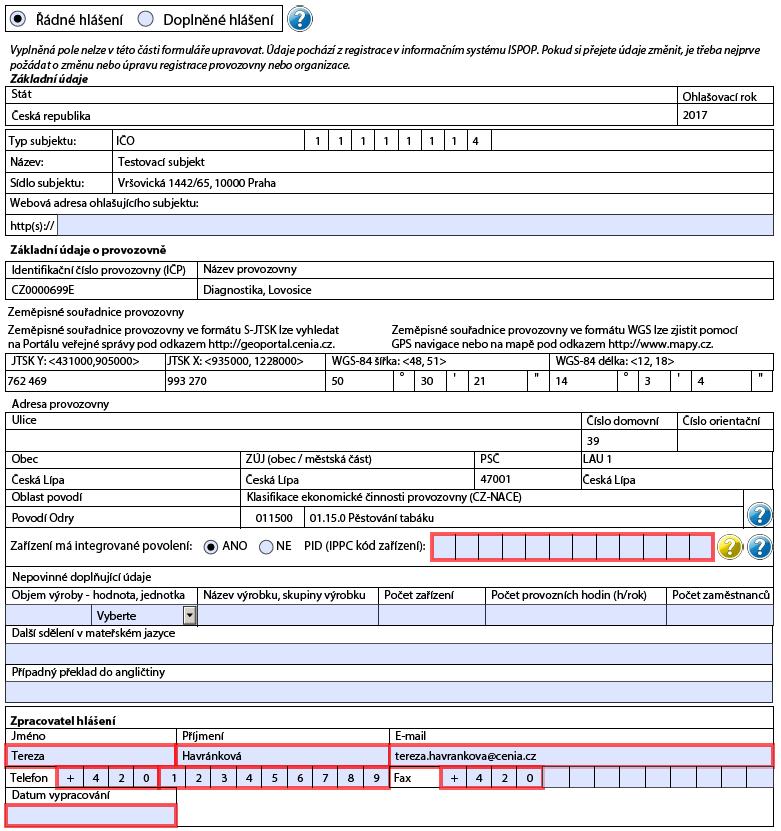Click the Fax prefix cell with plus sign

[x=454, y=778]
